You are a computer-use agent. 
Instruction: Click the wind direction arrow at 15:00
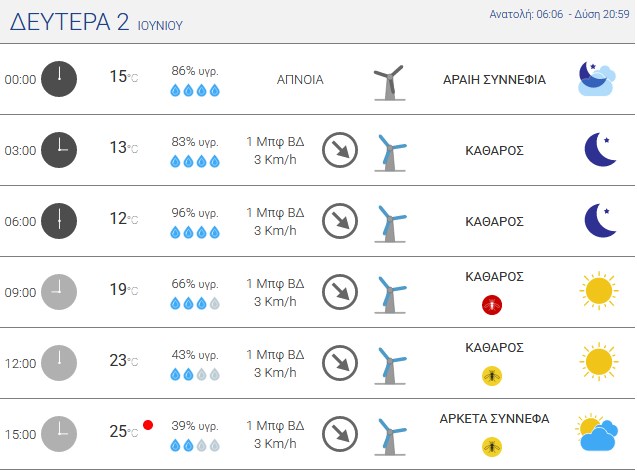(340, 434)
